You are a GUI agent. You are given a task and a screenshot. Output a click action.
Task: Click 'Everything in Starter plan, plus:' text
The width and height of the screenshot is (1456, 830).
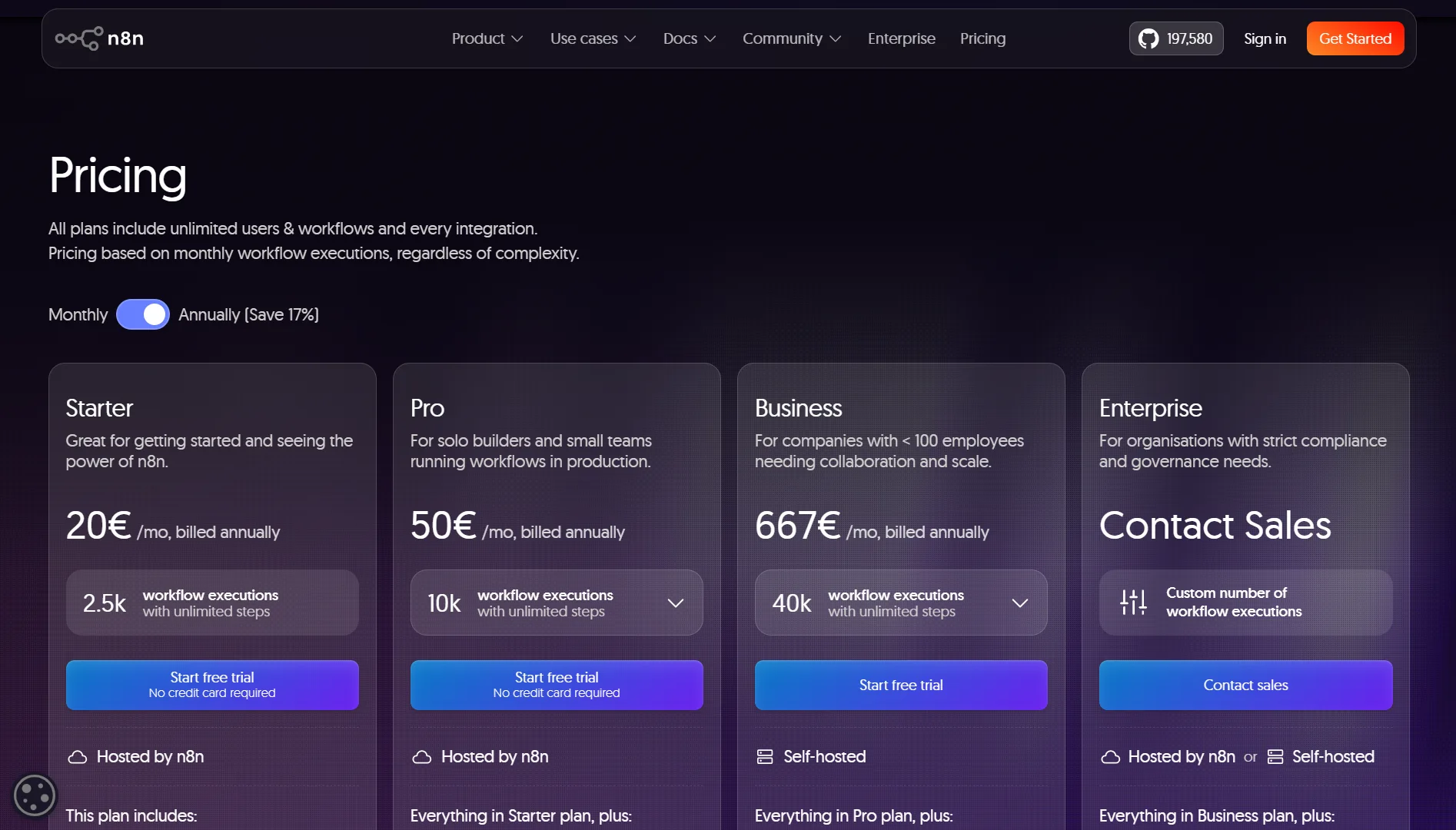click(520, 815)
